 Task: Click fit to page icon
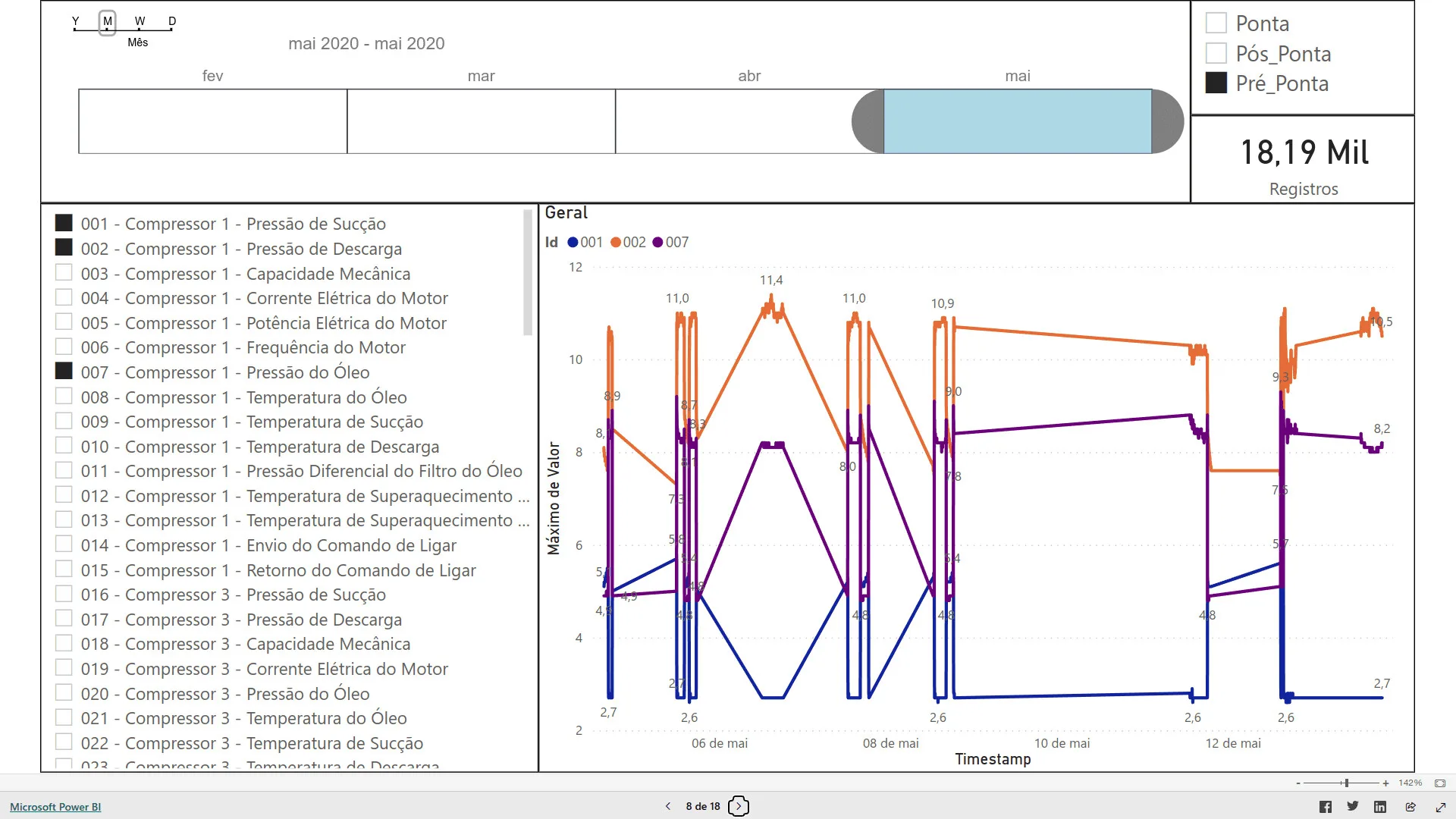pos(1440,783)
